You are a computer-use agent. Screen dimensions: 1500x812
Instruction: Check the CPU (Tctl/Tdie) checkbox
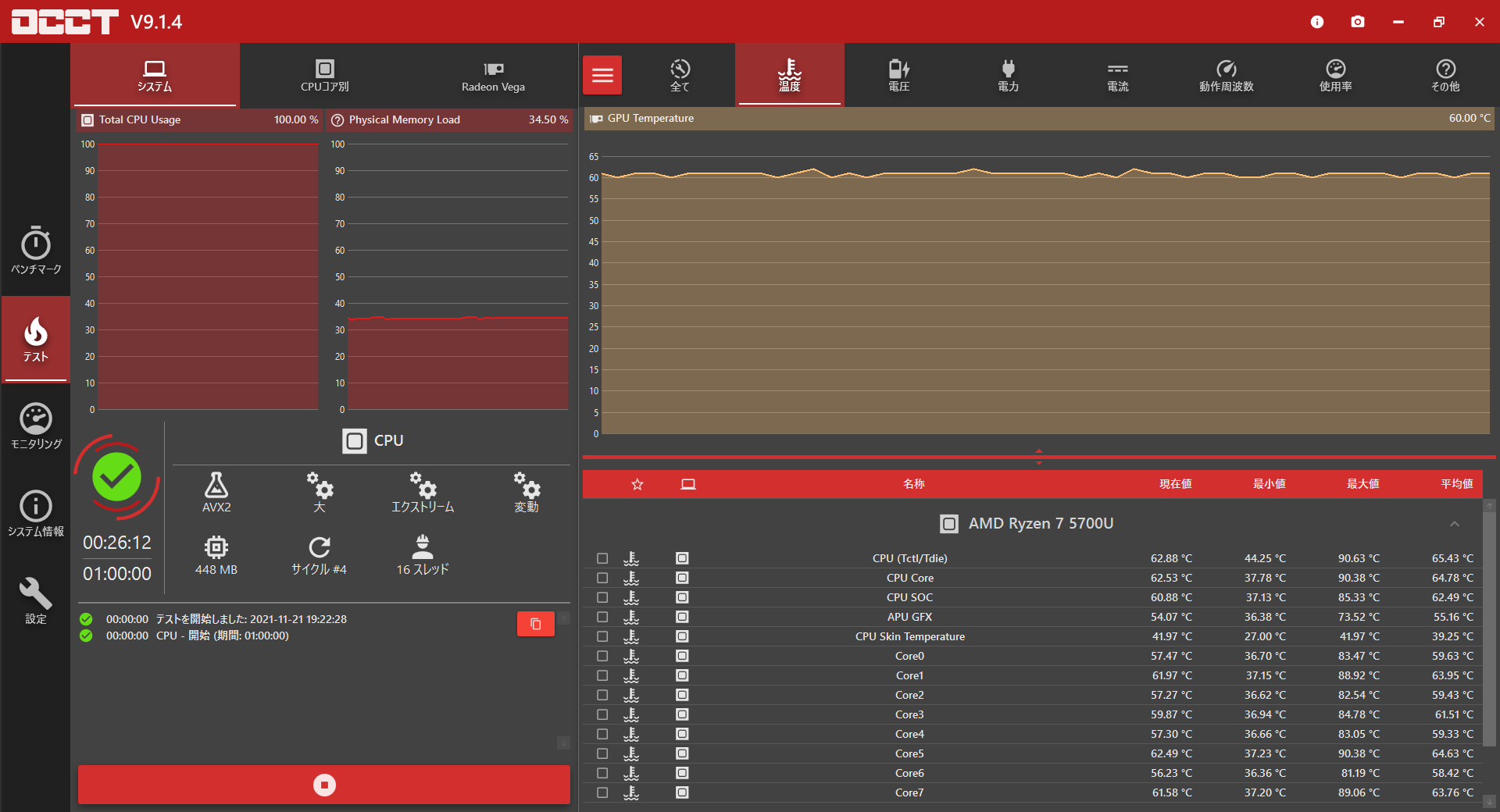602,558
